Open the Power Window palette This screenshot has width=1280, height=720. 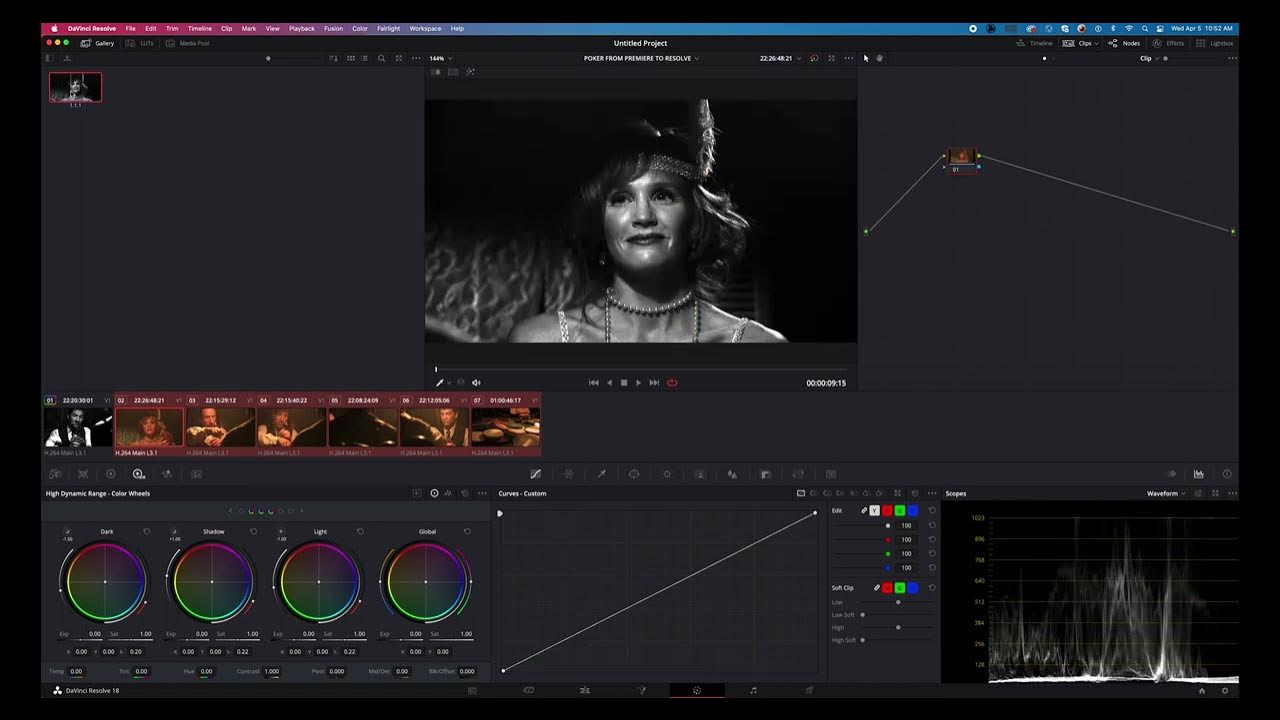pos(634,474)
